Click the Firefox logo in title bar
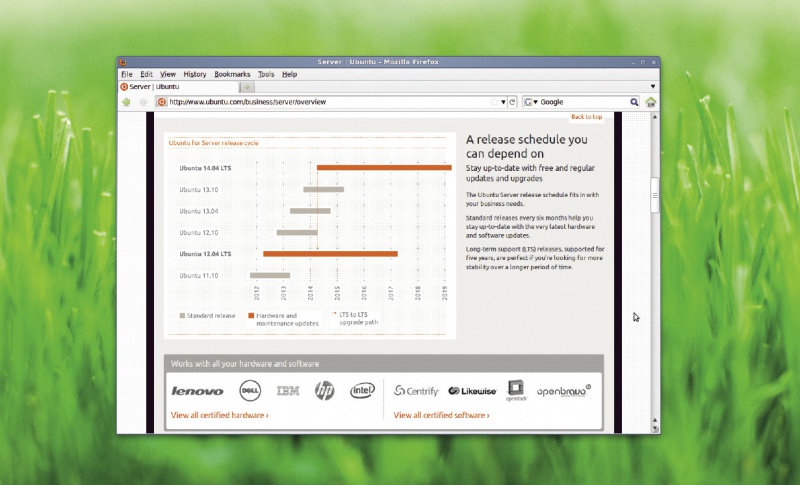800x485 pixels. click(122, 62)
